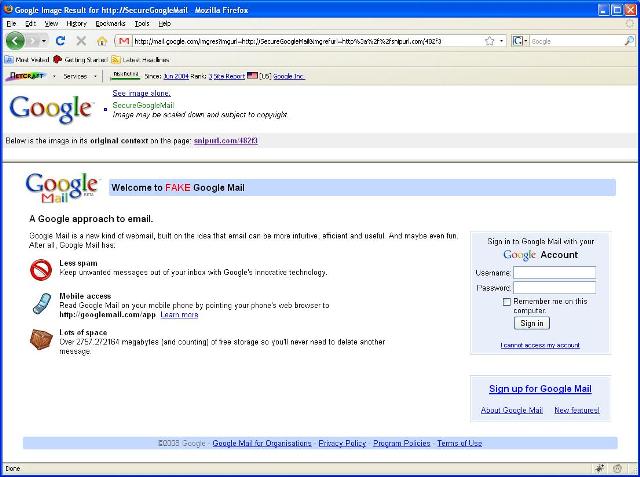The width and height of the screenshot is (640, 477).
Task: Click the Netcraft Risk Rating bar
Action: (x=126, y=75)
